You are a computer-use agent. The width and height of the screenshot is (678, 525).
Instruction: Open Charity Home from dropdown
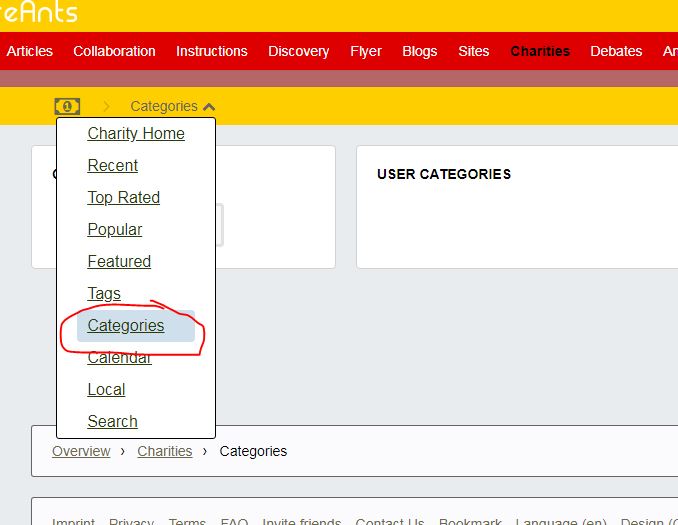pos(136,134)
